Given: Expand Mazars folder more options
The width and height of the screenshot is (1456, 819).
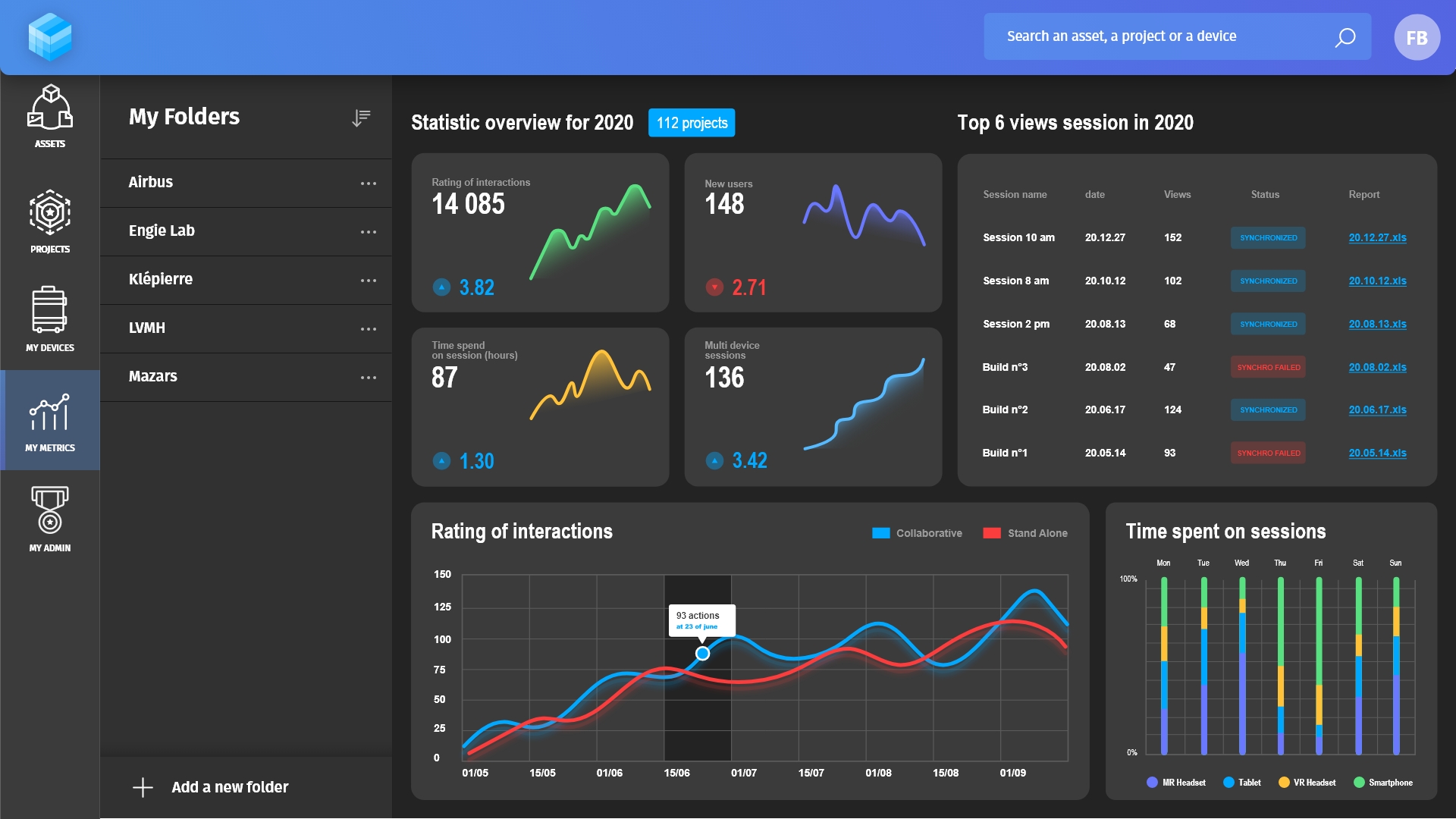Looking at the screenshot, I should 369,378.
